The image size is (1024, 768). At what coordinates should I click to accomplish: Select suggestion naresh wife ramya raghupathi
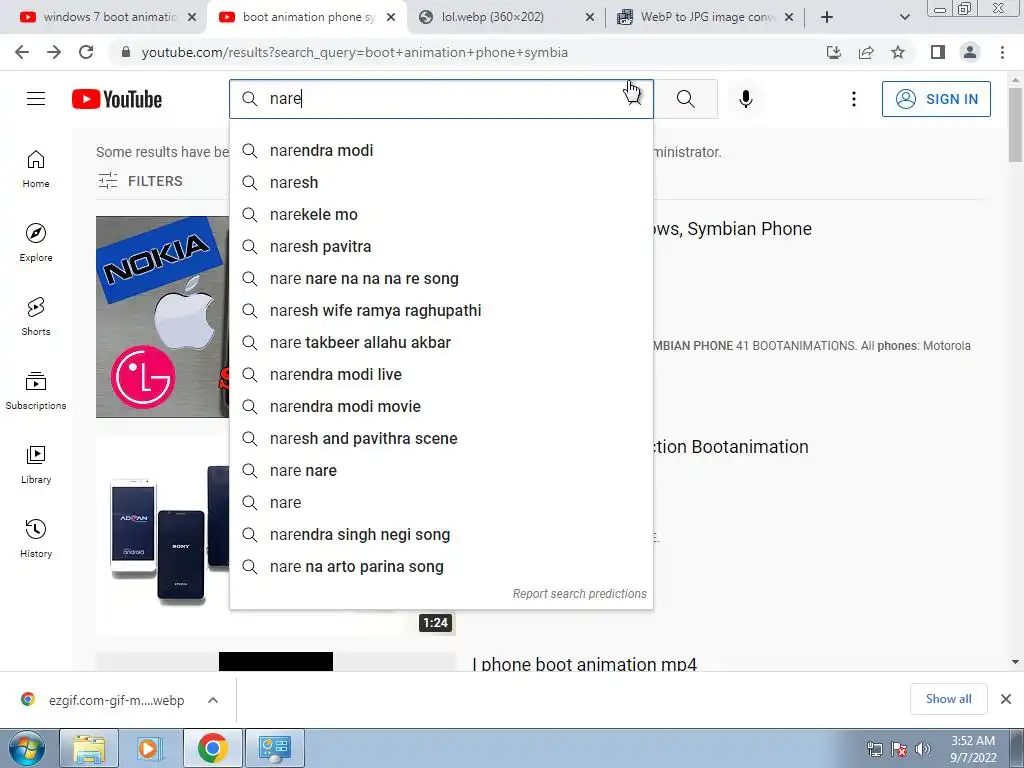coord(441,310)
